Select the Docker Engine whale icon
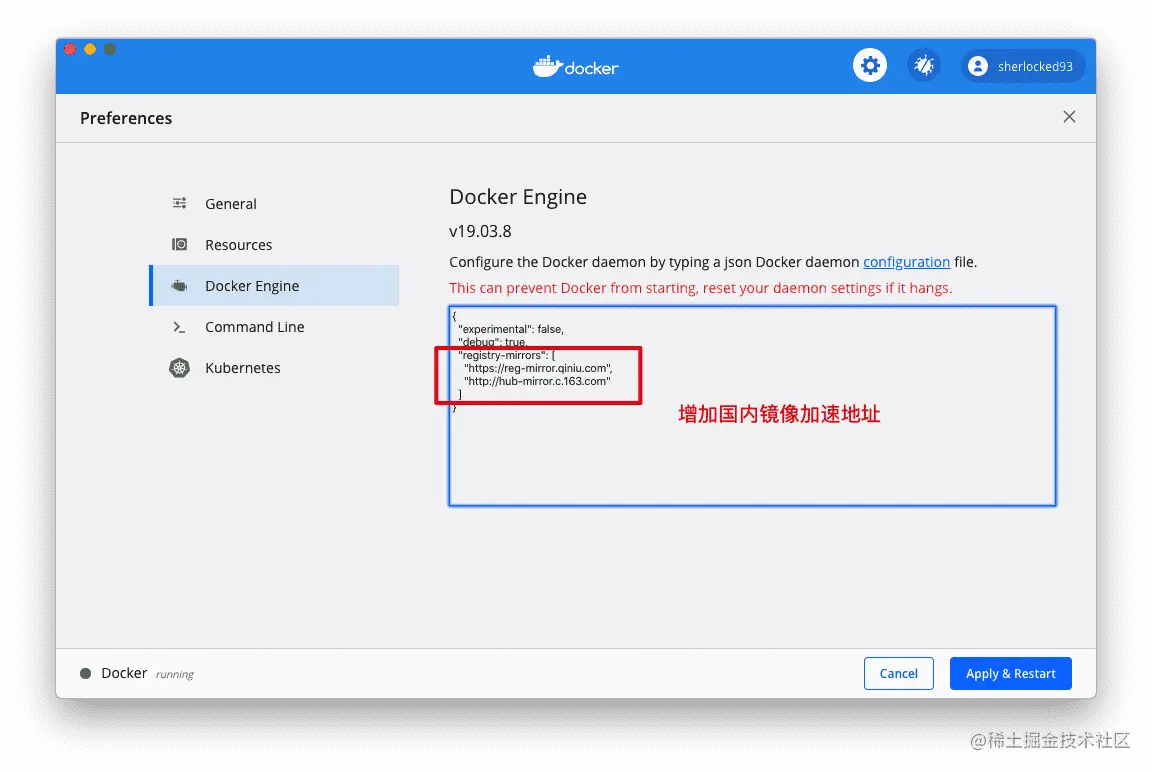This screenshot has width=1152, height=772. (x=179, y=286)
